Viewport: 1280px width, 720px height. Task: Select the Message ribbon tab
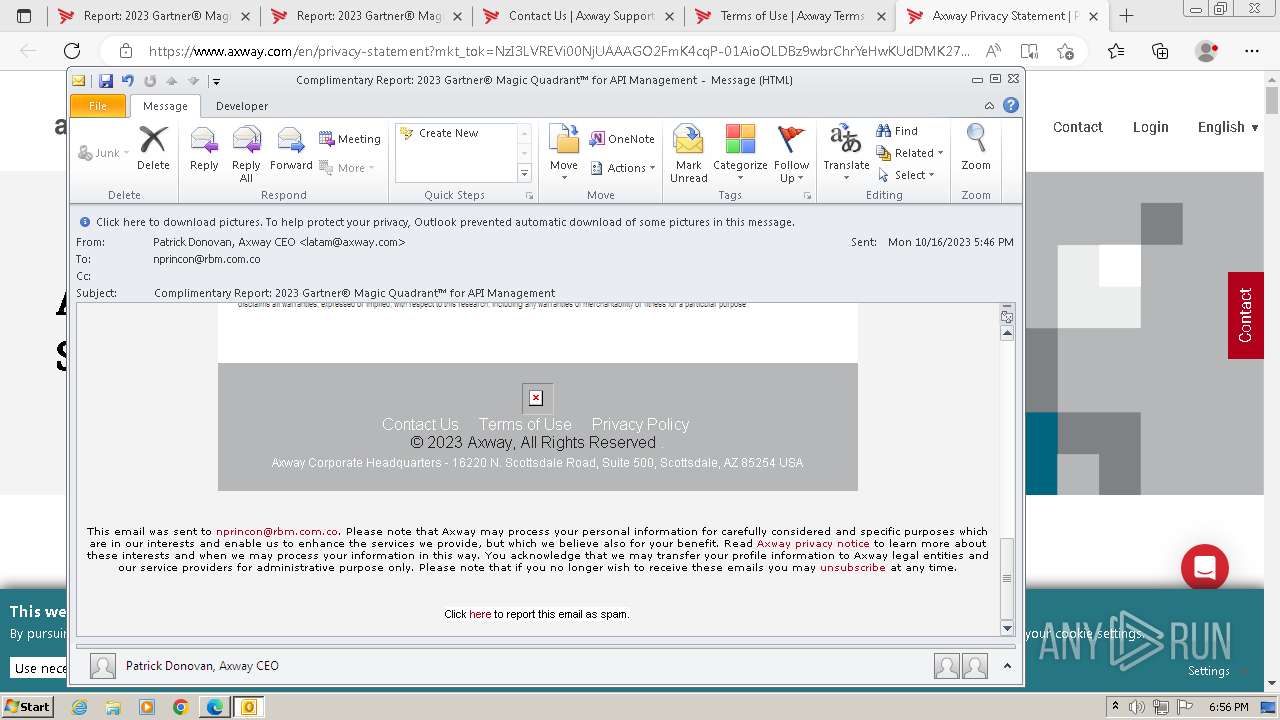coord(165,106)
